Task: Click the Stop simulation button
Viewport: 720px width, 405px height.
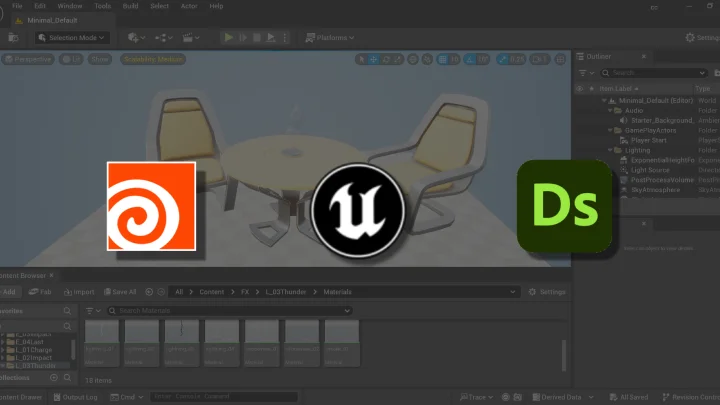Action: (x=257, y=38)
